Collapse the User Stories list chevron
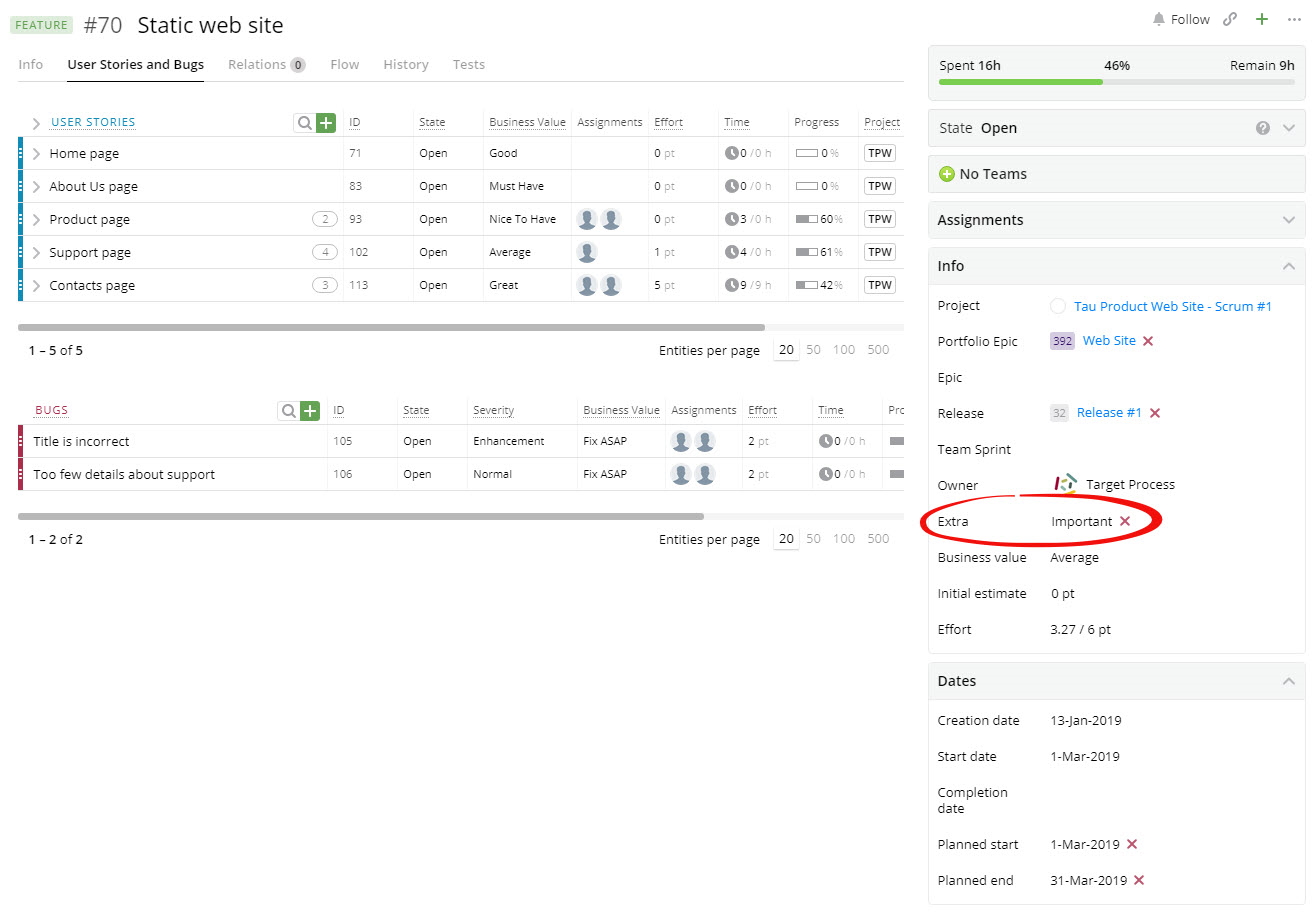 click(36, 123)
